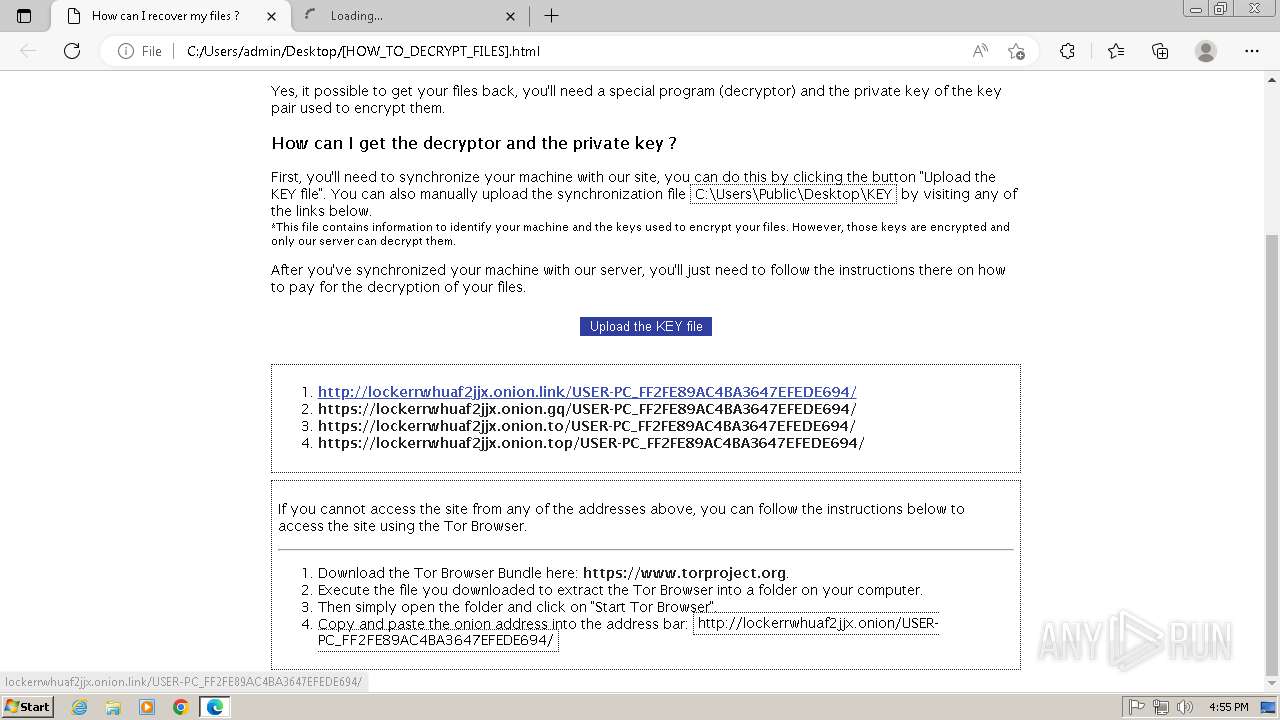Open the tab actions menu icon

[x=24, y=16]
